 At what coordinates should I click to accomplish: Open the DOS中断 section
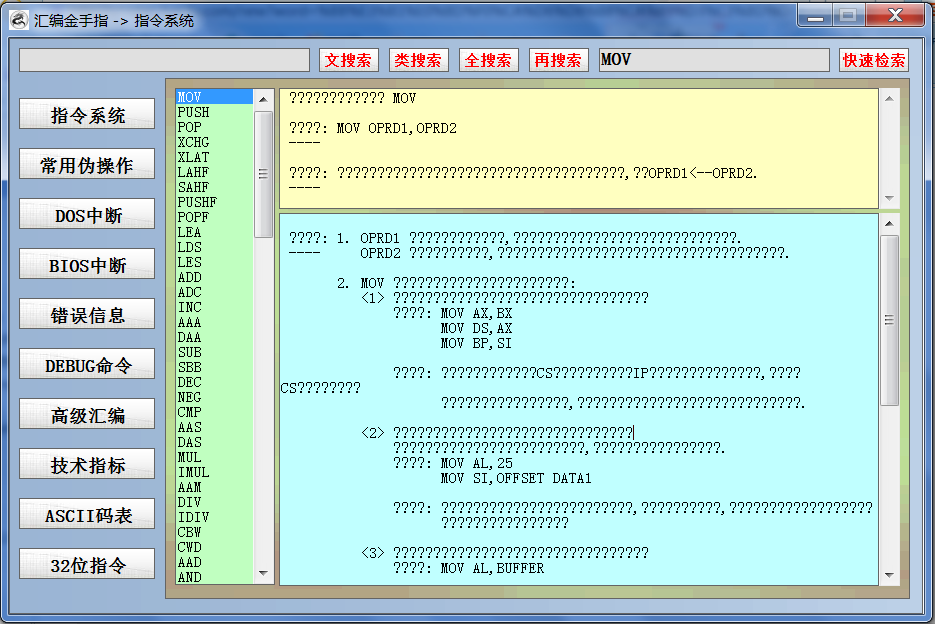87,214
